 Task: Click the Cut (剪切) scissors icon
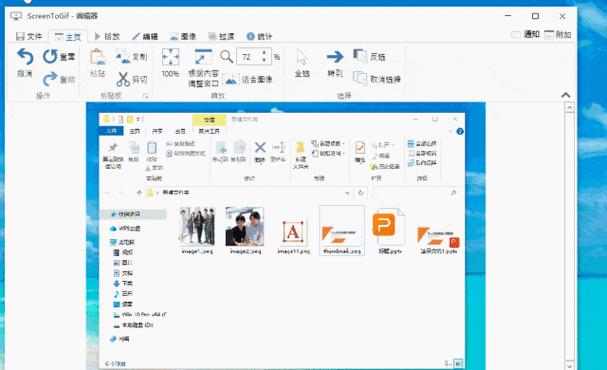[x=123, y=79]
